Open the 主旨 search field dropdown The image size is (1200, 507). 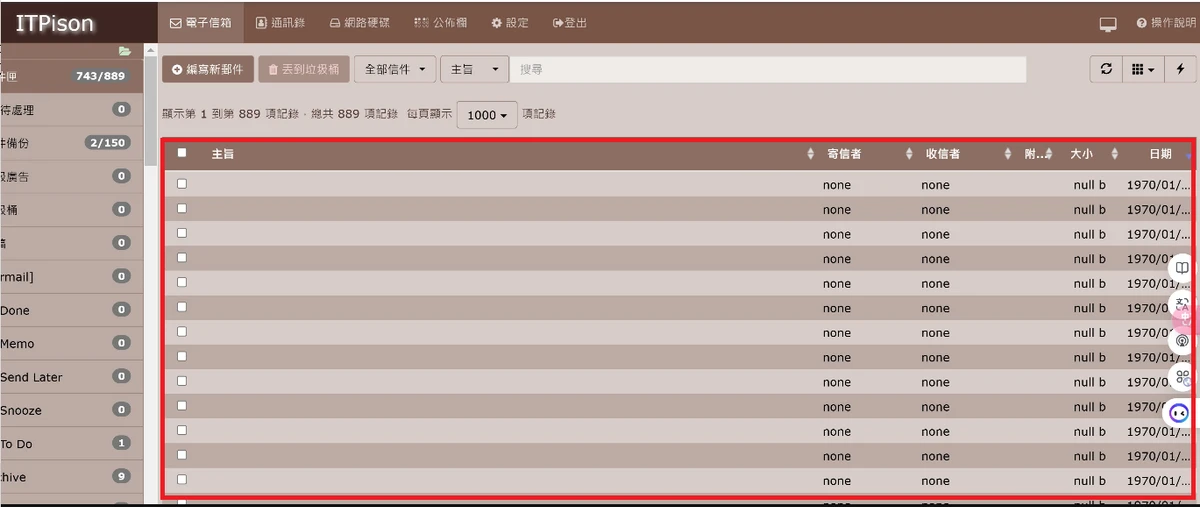pyautogui.click(x=474, y=69)
